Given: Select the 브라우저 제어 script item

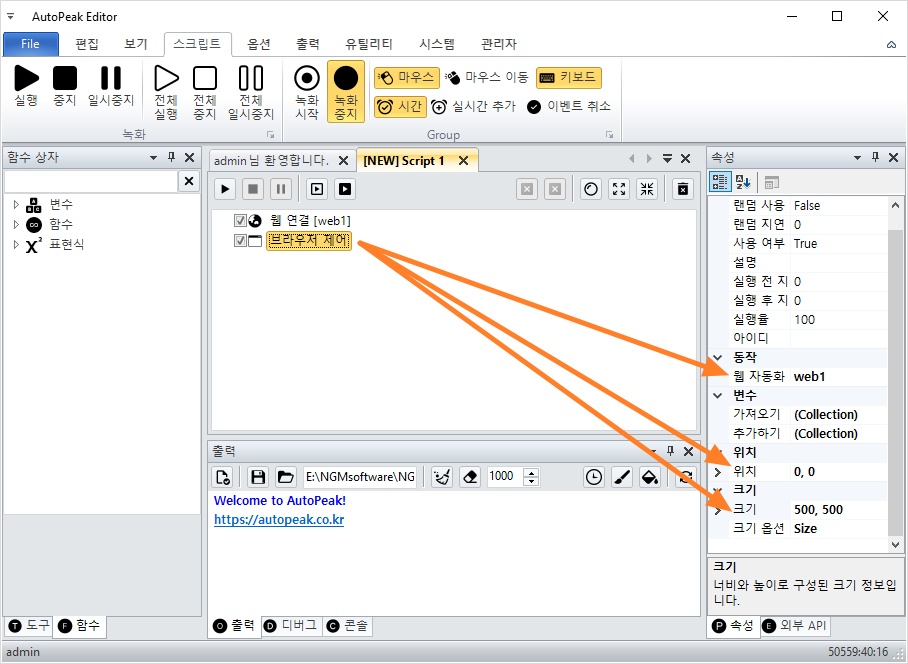Looking at the screenshot, I should coord(309,240).
